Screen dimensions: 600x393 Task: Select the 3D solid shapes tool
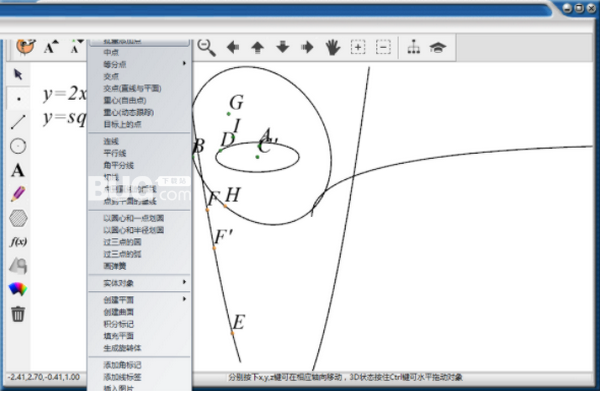pos(18,266)
